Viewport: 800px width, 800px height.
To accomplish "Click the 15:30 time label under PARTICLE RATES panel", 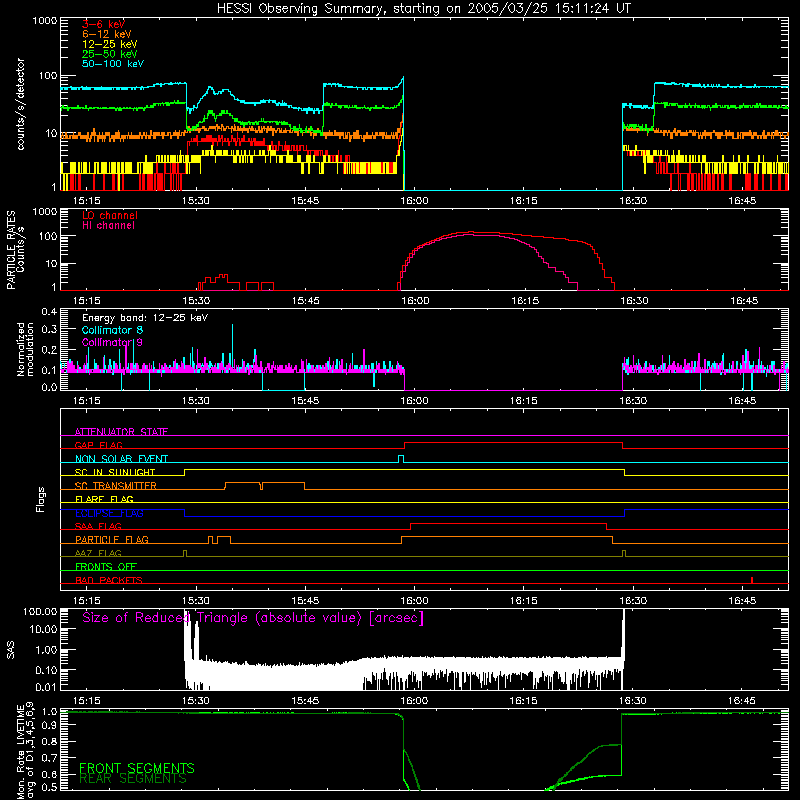I will pyautogui.click(x=196, y=301).
